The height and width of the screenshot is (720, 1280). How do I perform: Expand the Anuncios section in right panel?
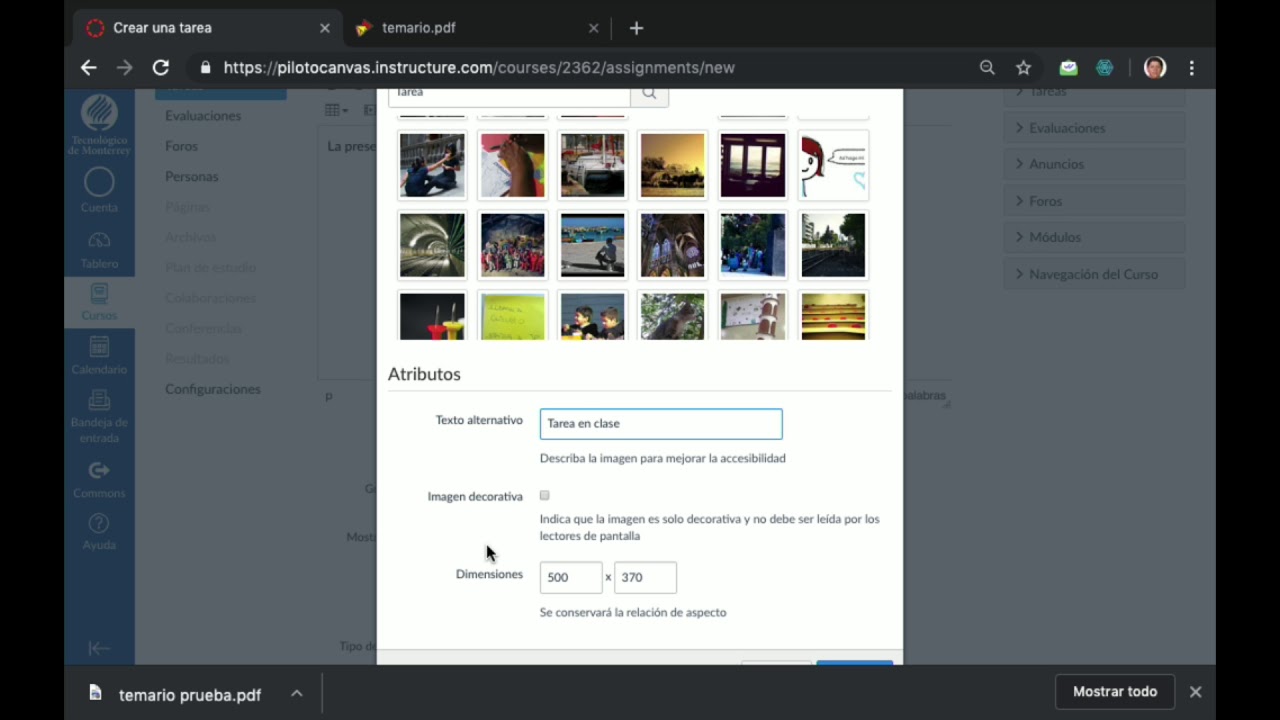click(1094, 164)
